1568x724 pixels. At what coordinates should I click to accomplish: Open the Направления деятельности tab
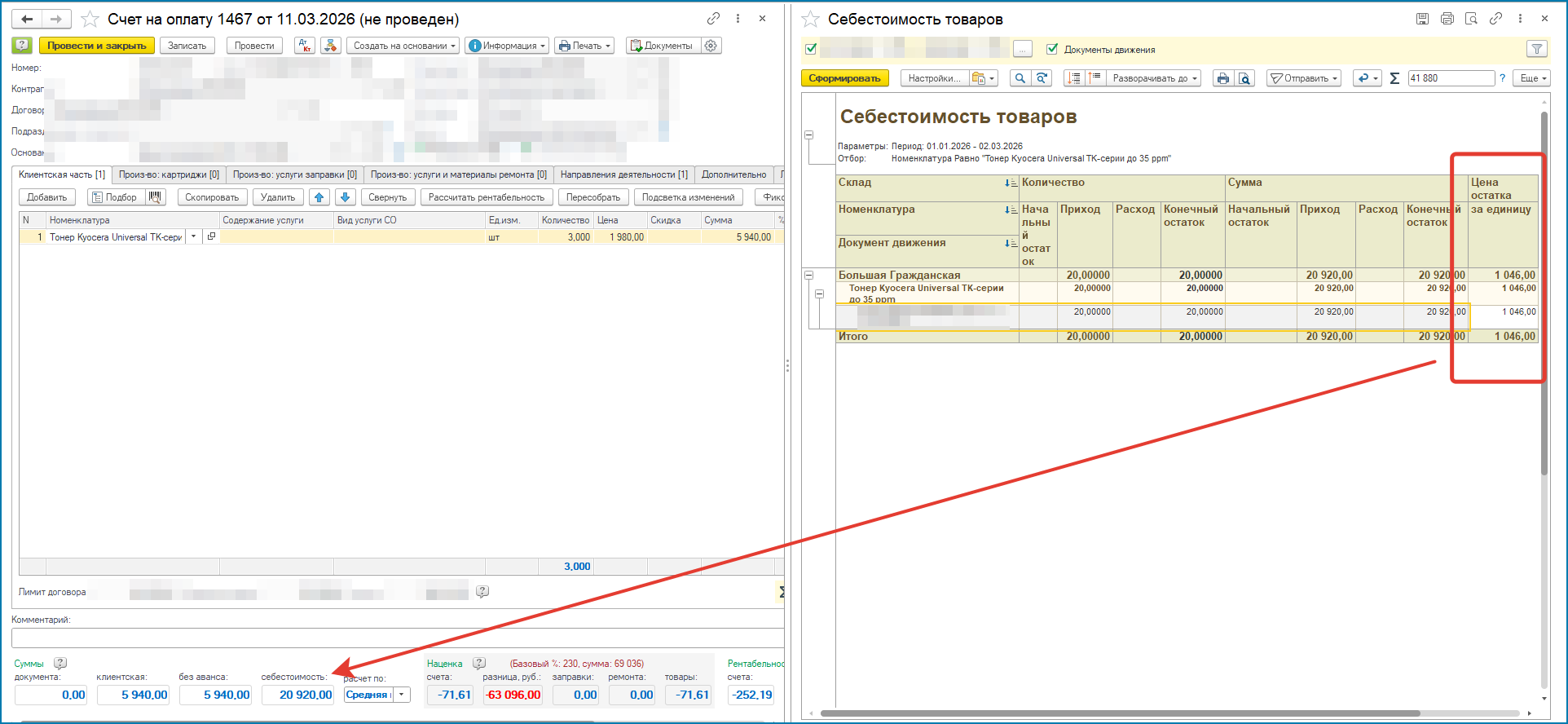623,174
